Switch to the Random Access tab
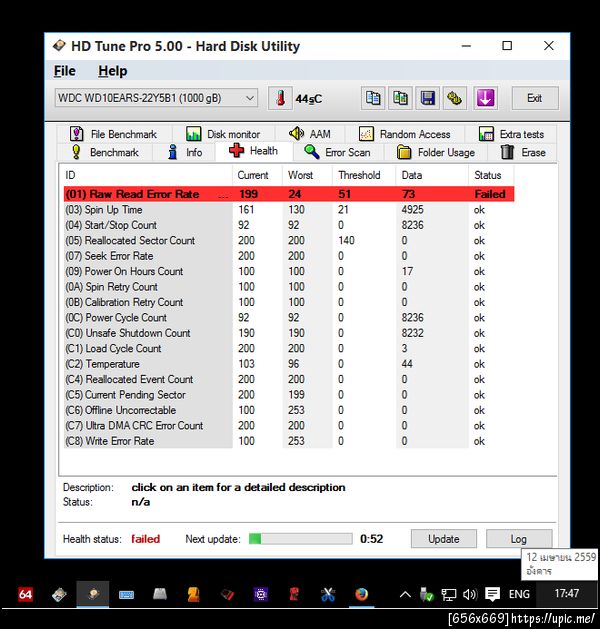The width and height of the screenshot is (600, 629). coord(405,134)
